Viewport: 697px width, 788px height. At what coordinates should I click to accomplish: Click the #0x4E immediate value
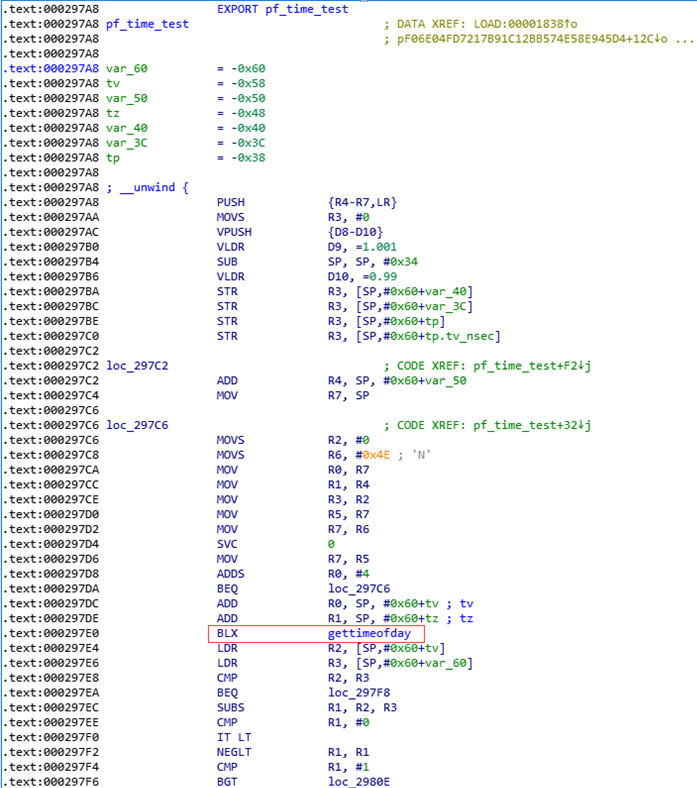[373, 455]
